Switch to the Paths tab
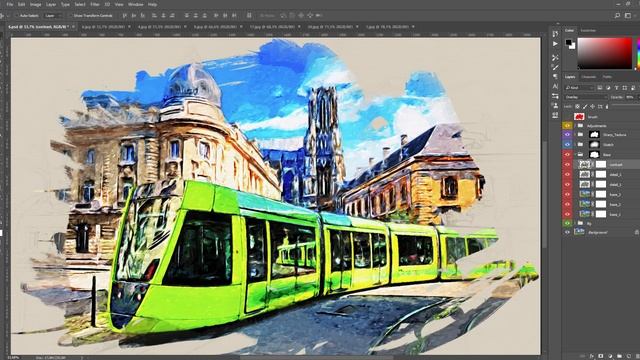Screen dimensions: 640x360 [607, 77]
